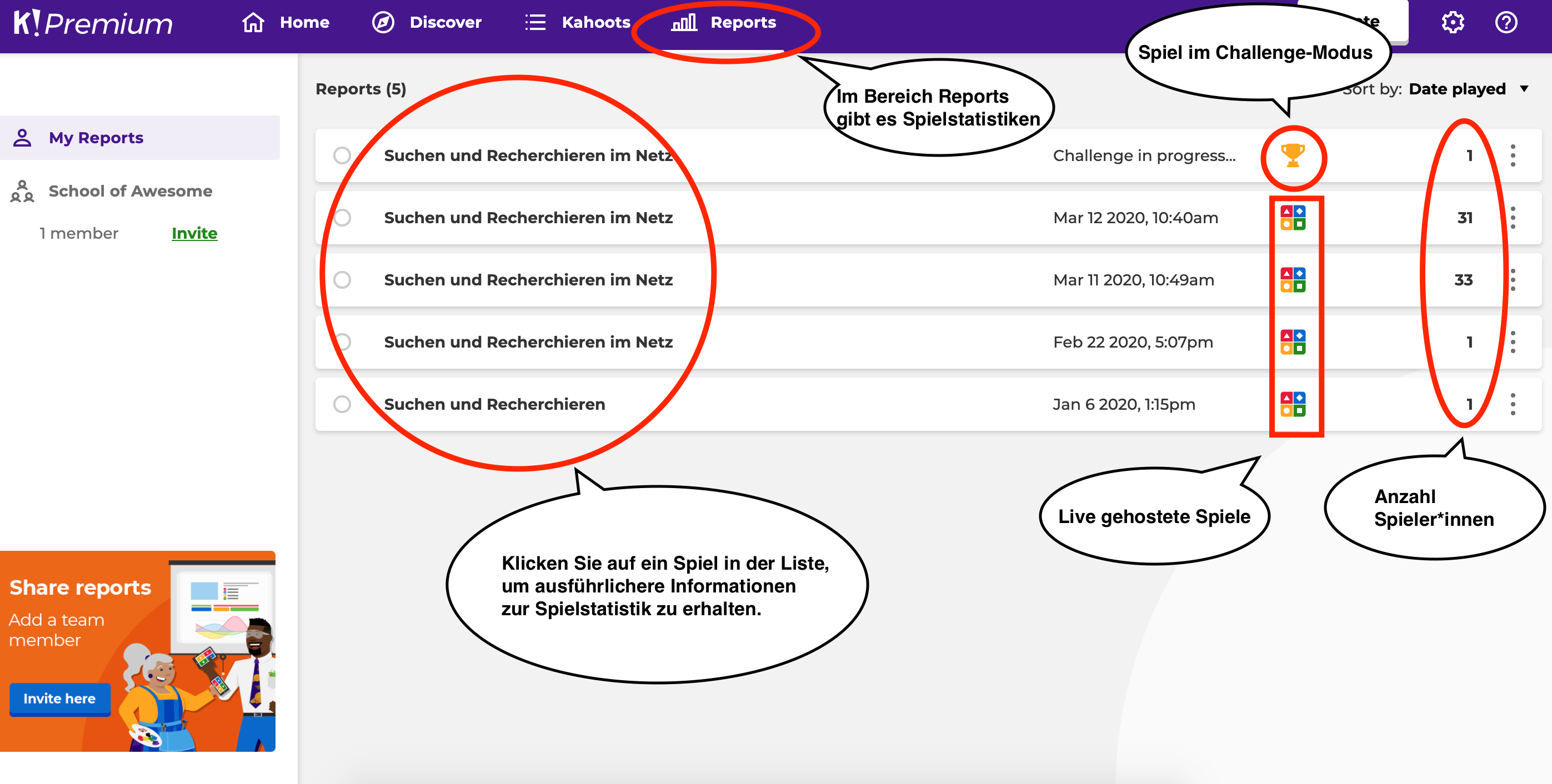The image size is (1552, 784).
Task: Select radio button for Mar 11 2020 report
Action: tap(342, 280)
